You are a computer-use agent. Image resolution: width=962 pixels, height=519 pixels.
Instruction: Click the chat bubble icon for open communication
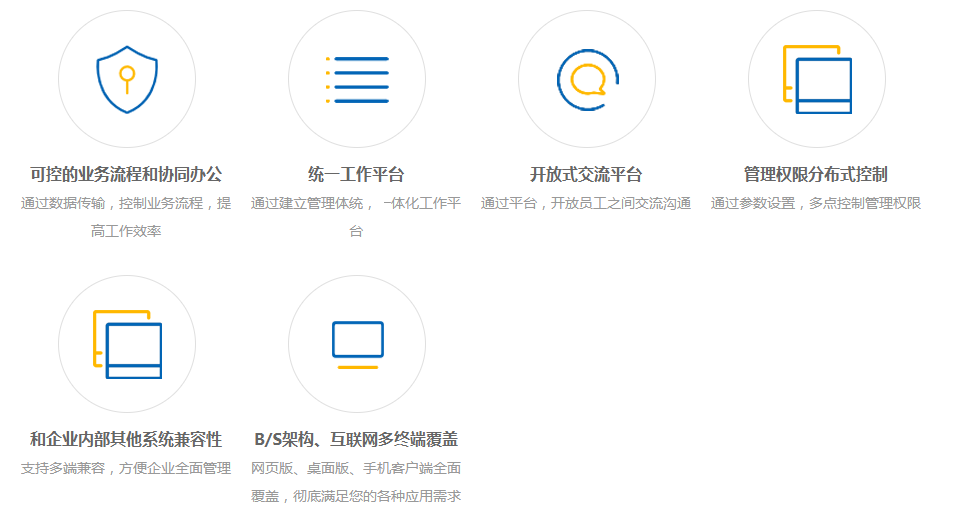click(x=587, y=79)
